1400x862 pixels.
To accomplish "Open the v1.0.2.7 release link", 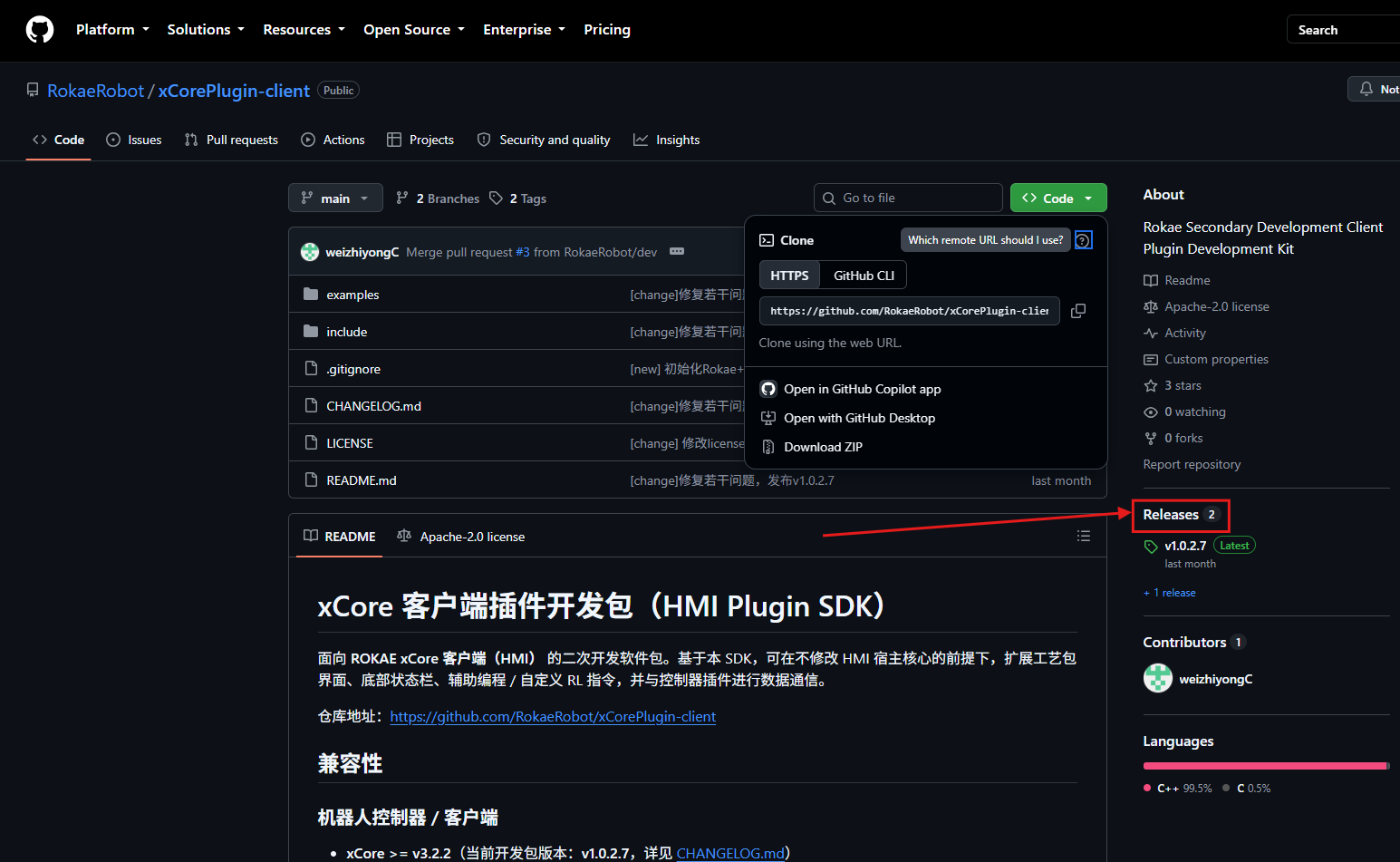I will (1185, 546).
